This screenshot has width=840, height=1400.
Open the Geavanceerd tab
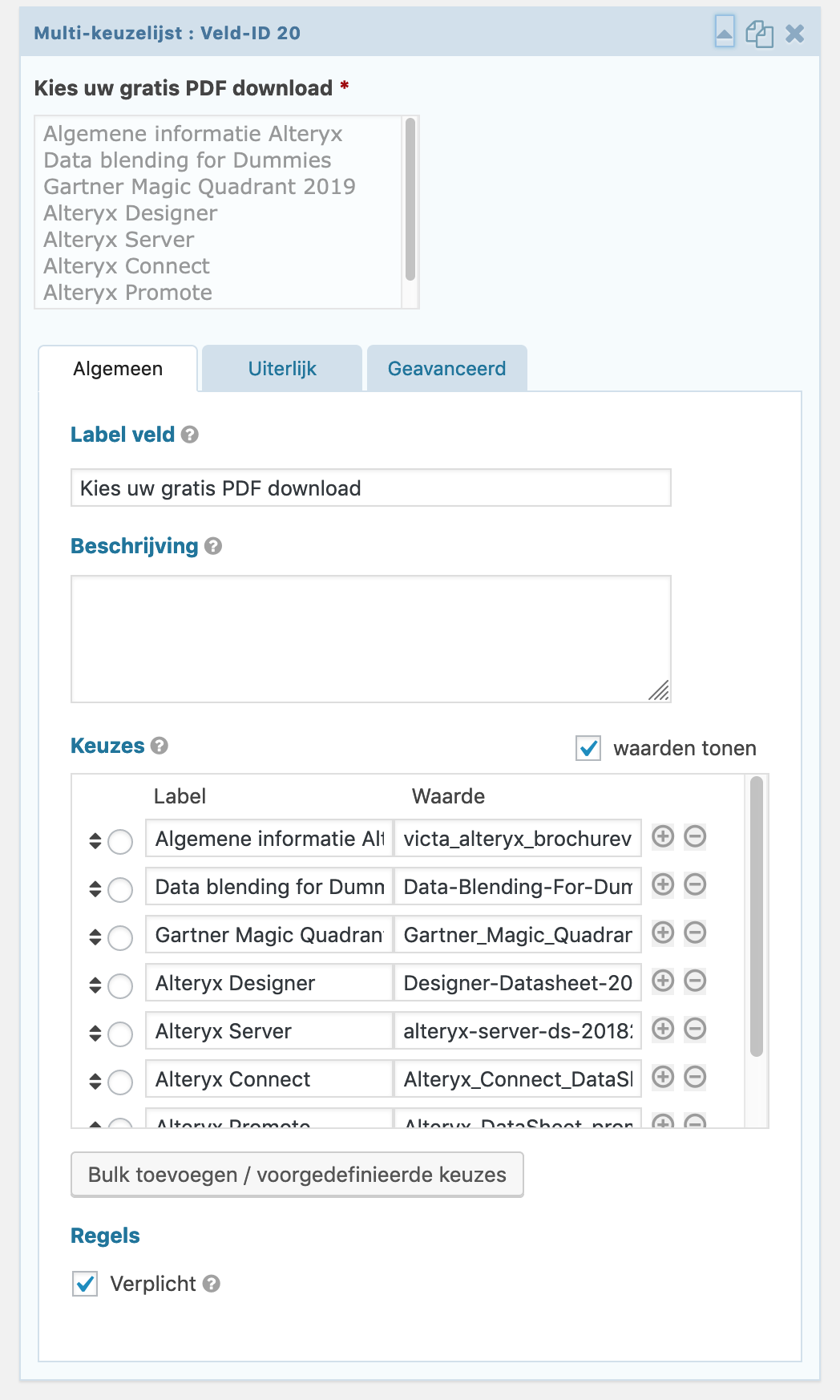click(446, 369)
